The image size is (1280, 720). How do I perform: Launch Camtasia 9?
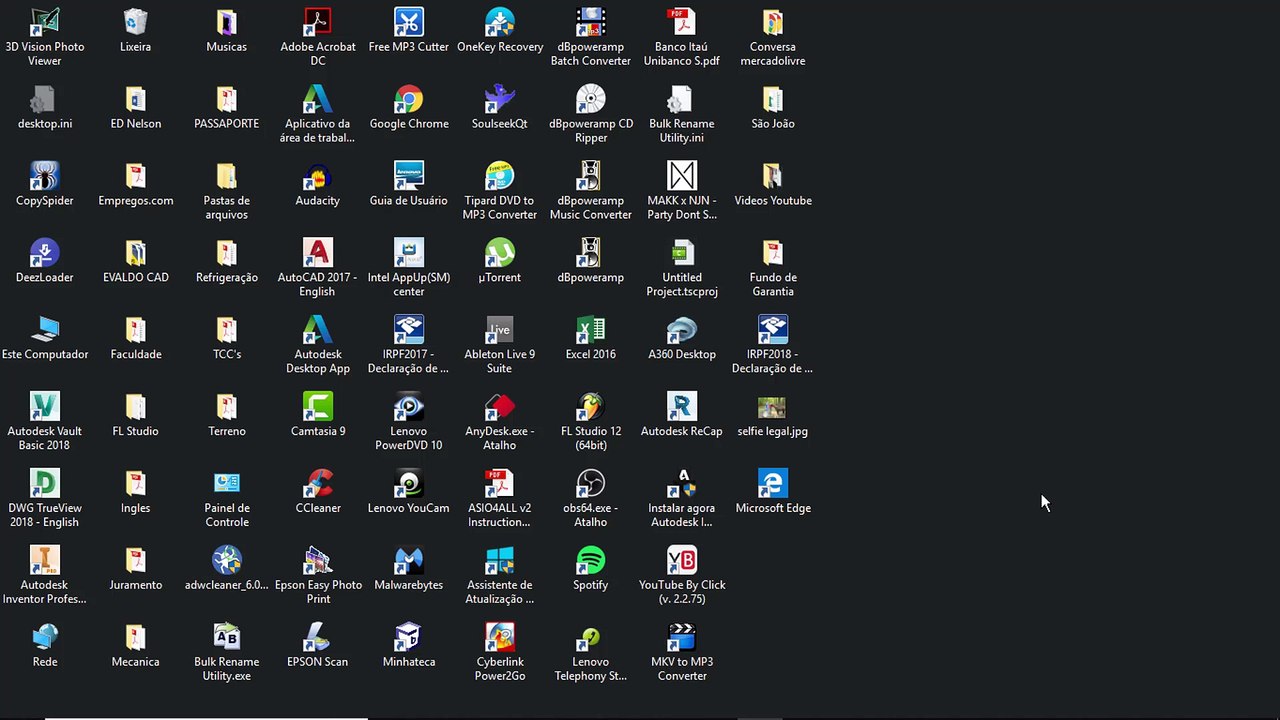click(318, 408)
